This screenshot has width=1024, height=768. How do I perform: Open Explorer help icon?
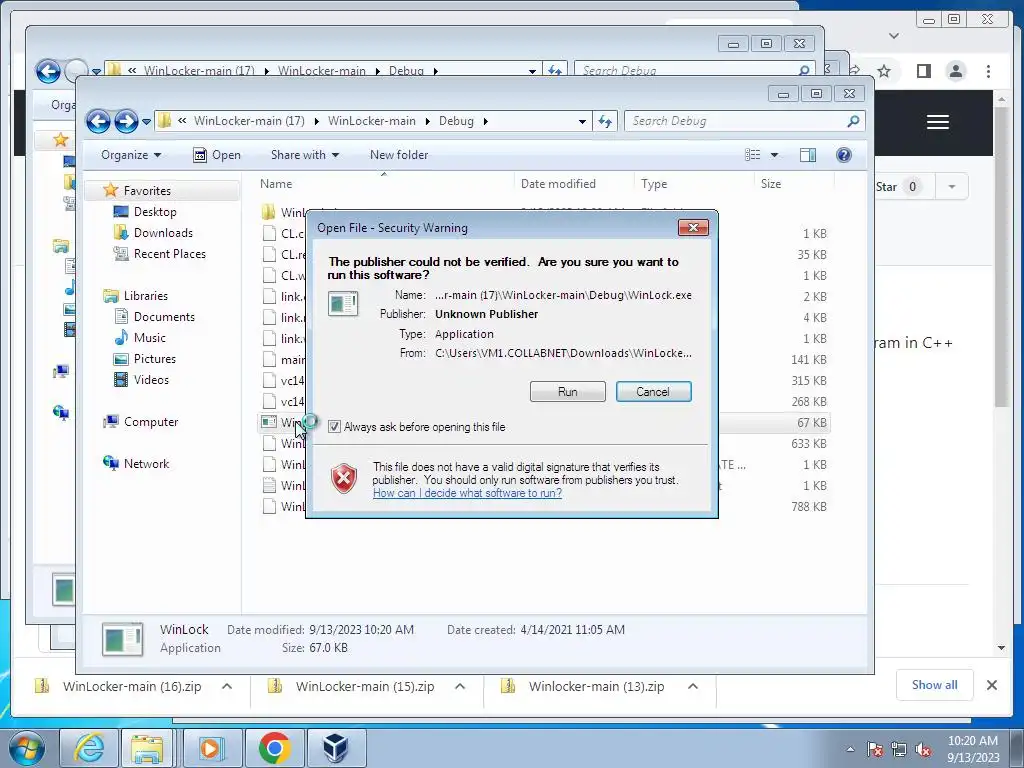pos(844,155)
